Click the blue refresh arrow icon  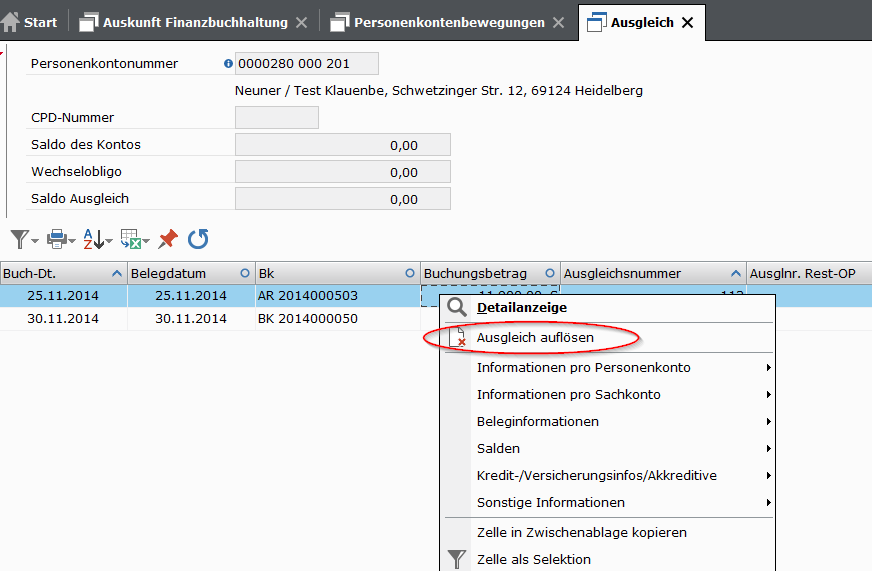pos(198,239)
